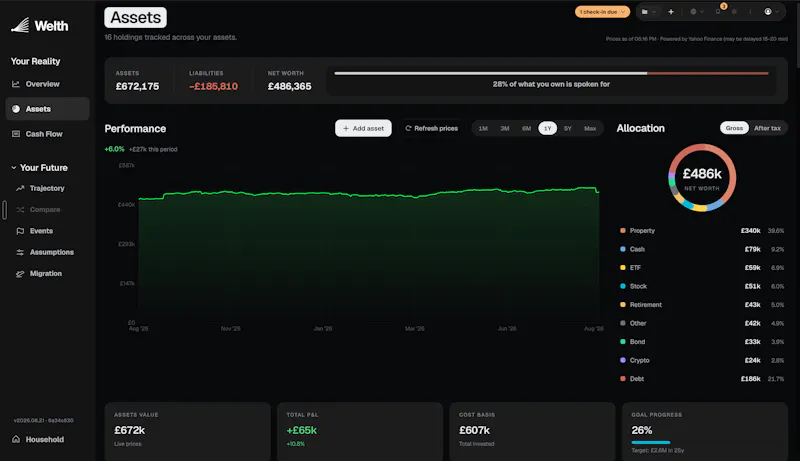Select the Other allocation row

coord(702,323)
